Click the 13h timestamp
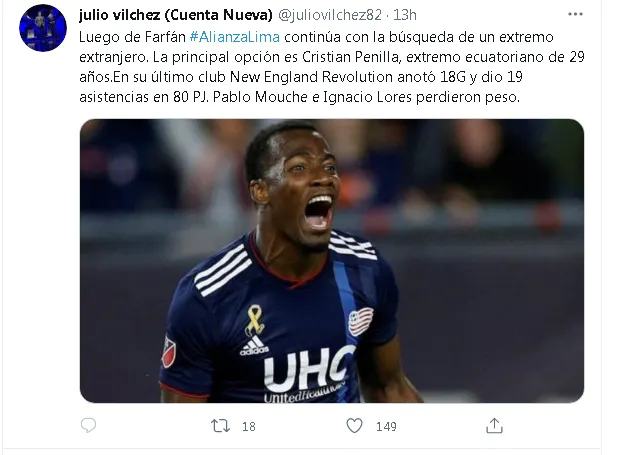Viewport: 625px width, 455px height. point(405,15)
